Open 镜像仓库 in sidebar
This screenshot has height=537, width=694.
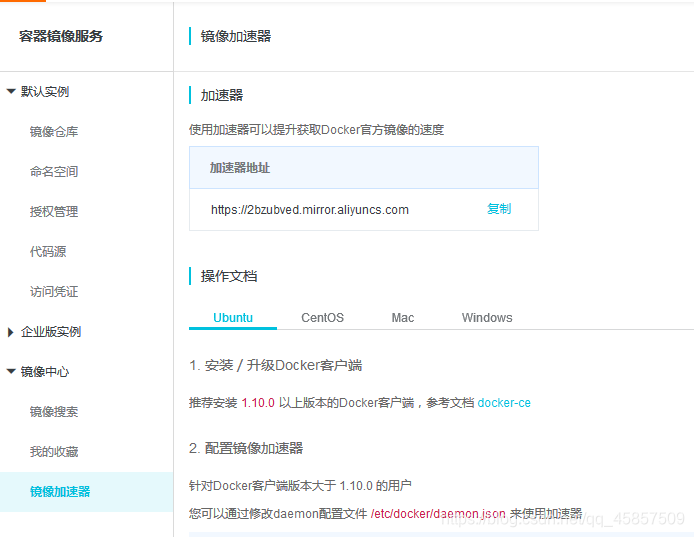54,131
